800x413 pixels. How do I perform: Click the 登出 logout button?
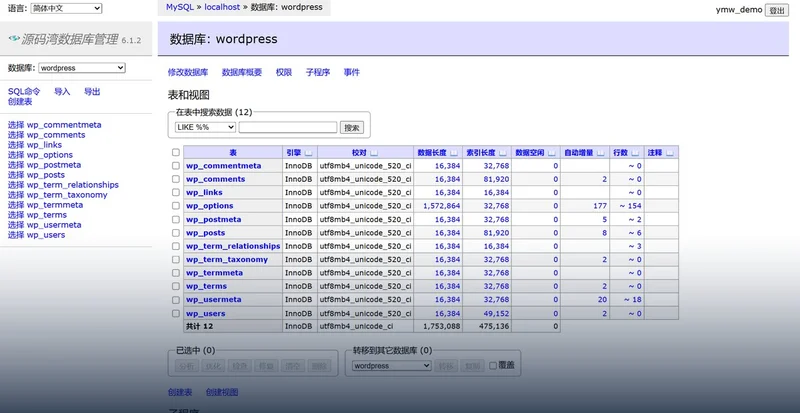point(777,10)
